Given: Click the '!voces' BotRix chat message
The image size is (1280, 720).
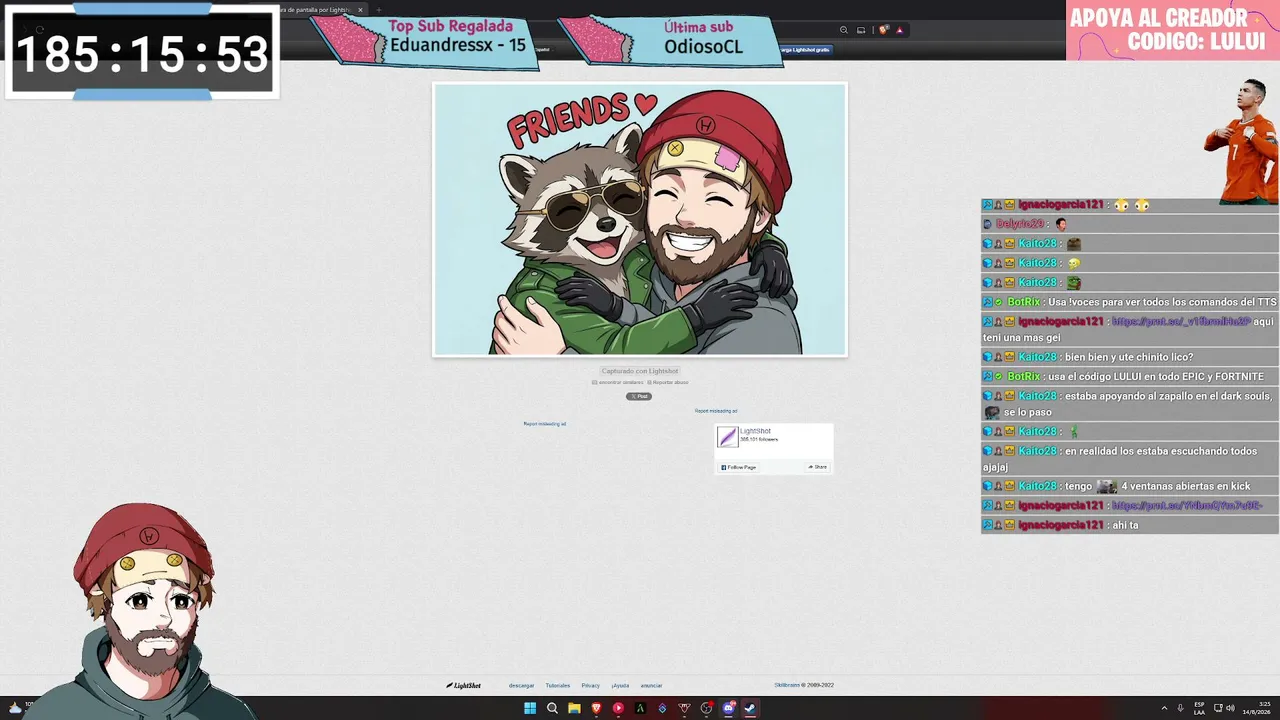Looking at the screenshot, I should (x=1130, y=302).
